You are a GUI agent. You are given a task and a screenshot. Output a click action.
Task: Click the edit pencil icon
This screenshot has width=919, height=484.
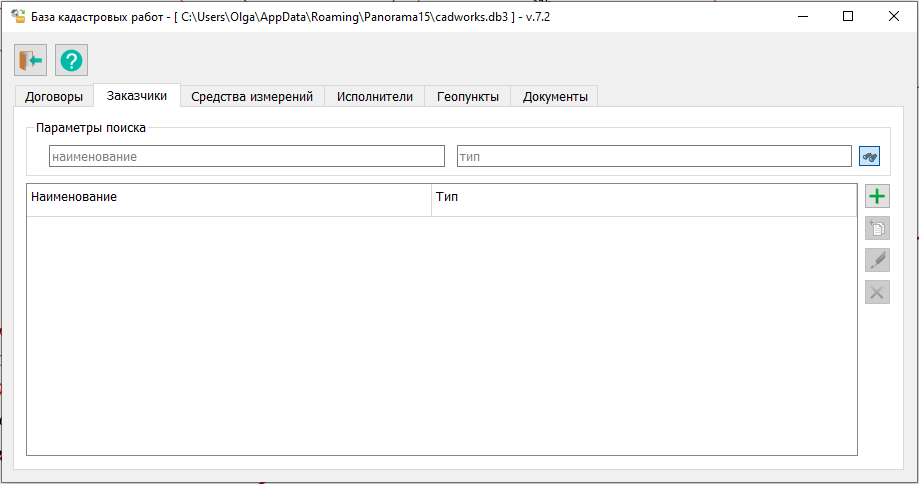coord(877,261)
